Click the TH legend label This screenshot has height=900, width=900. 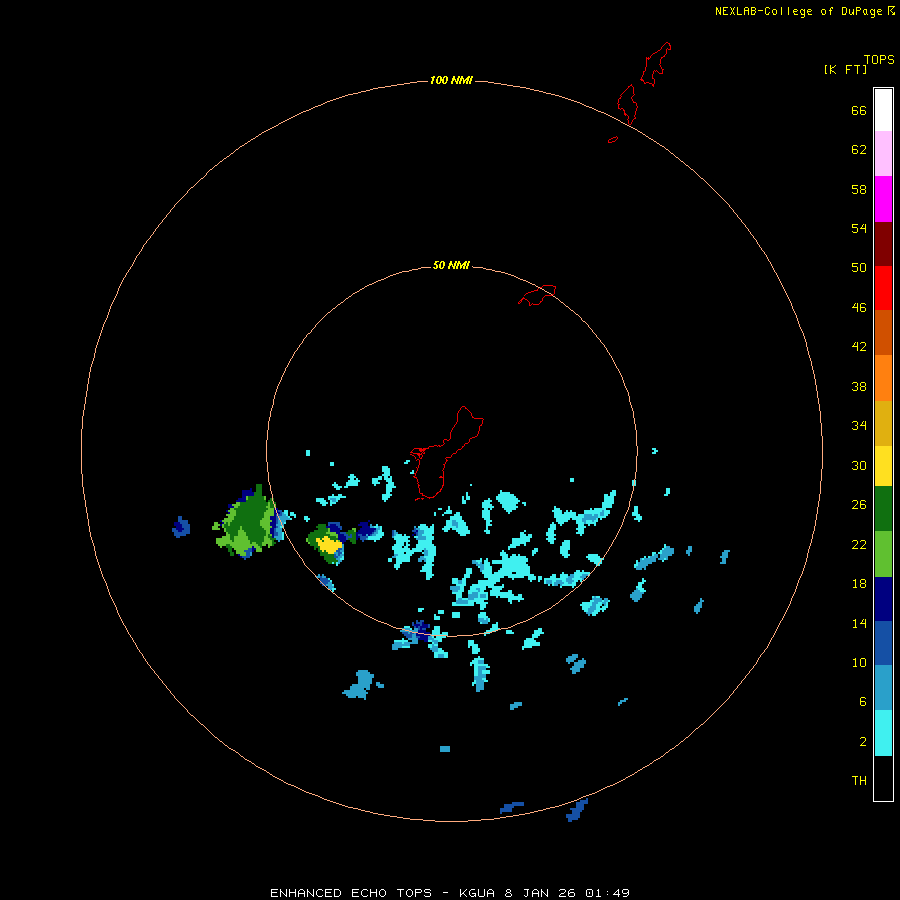click(859, 781)
